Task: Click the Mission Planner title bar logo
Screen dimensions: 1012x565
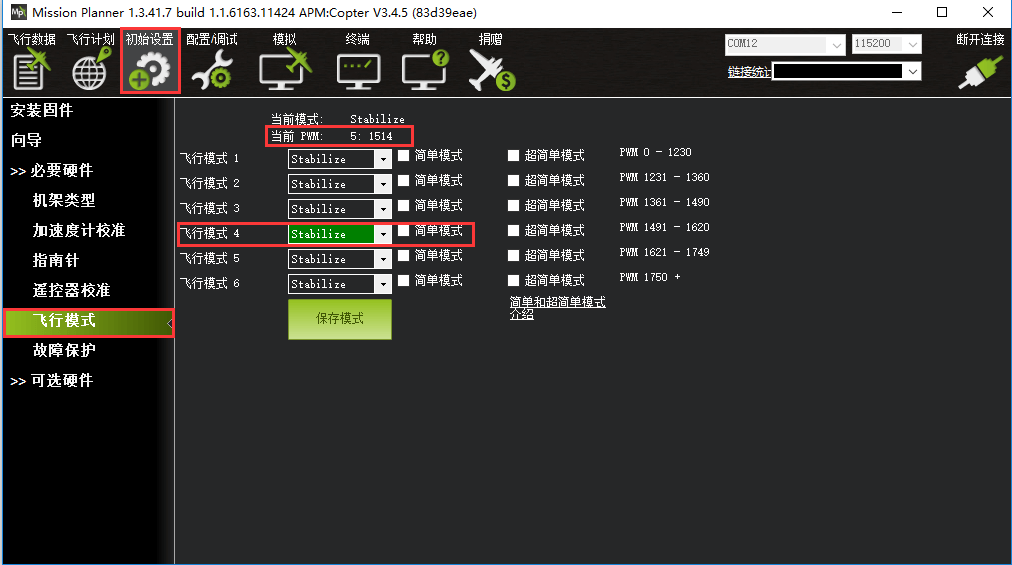Action: point(18,12)
